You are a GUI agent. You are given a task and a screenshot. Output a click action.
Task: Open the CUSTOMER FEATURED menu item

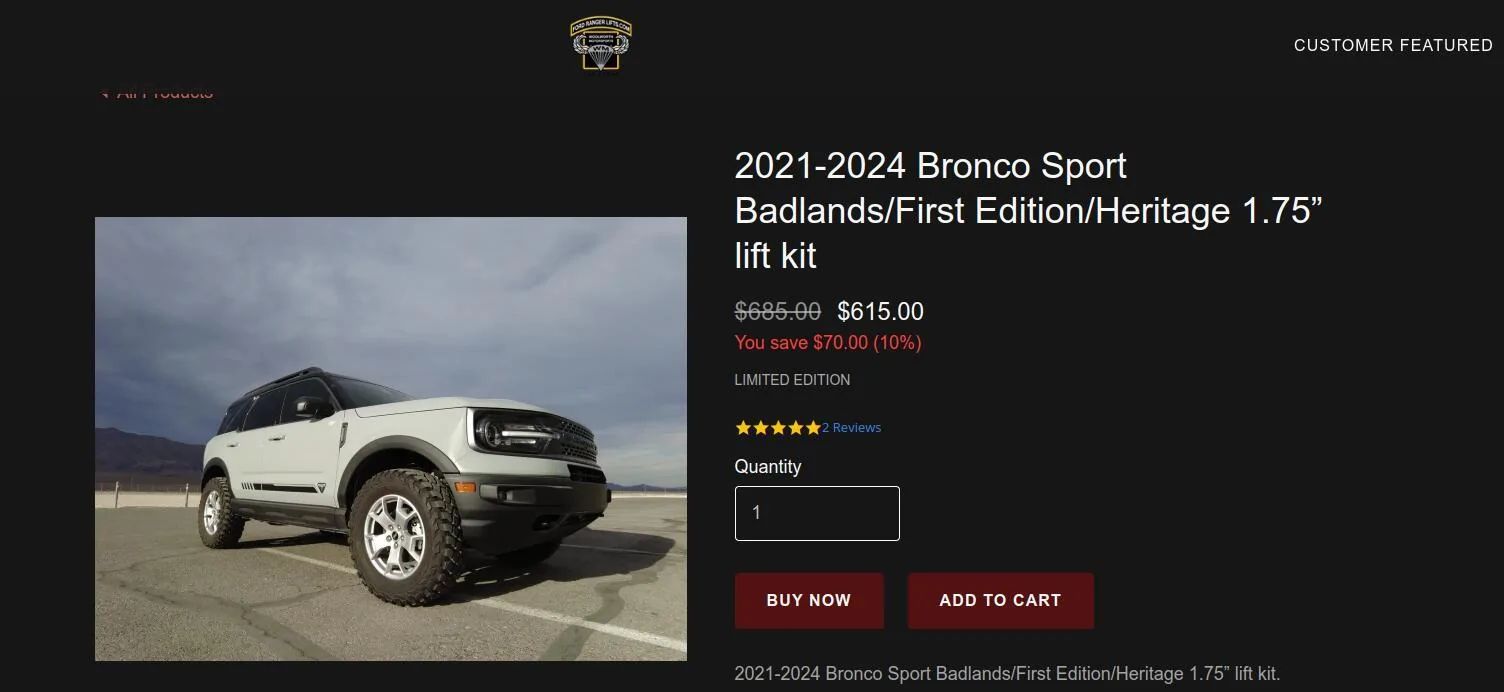(x=1392, y=45)
